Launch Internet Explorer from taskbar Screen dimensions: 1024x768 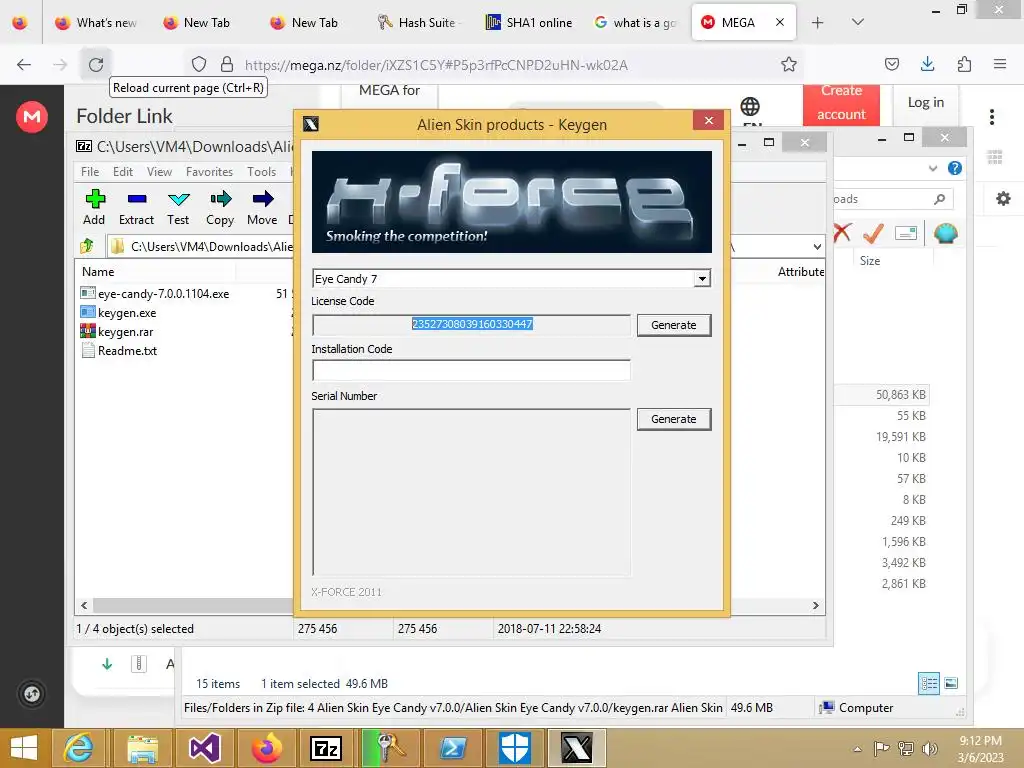[x=78, y=748]
